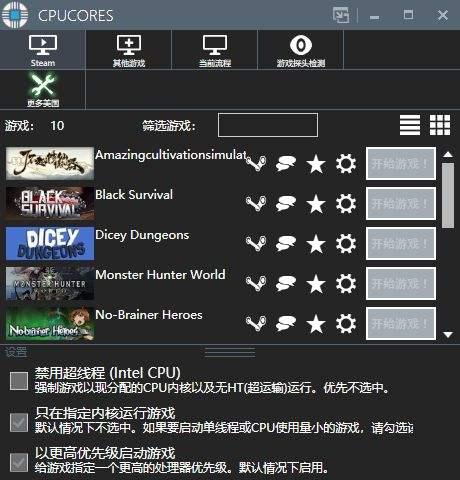Toggle 只在指定内核运行游戏 checkbox
This screenshot has height=480, width=460.
point(19,422)
